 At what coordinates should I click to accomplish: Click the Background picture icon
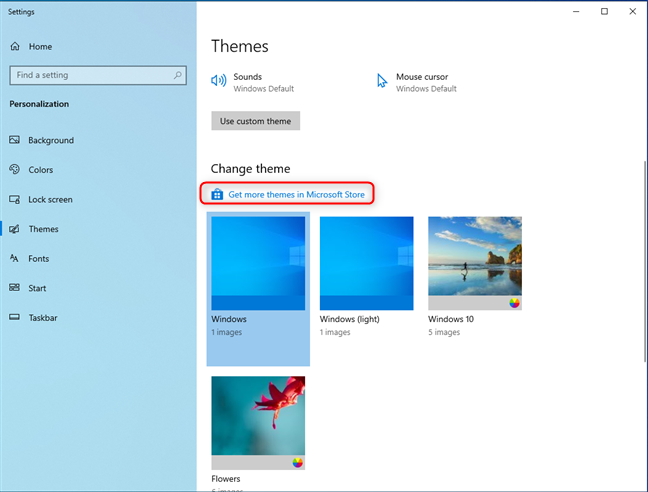click(14, 140)
